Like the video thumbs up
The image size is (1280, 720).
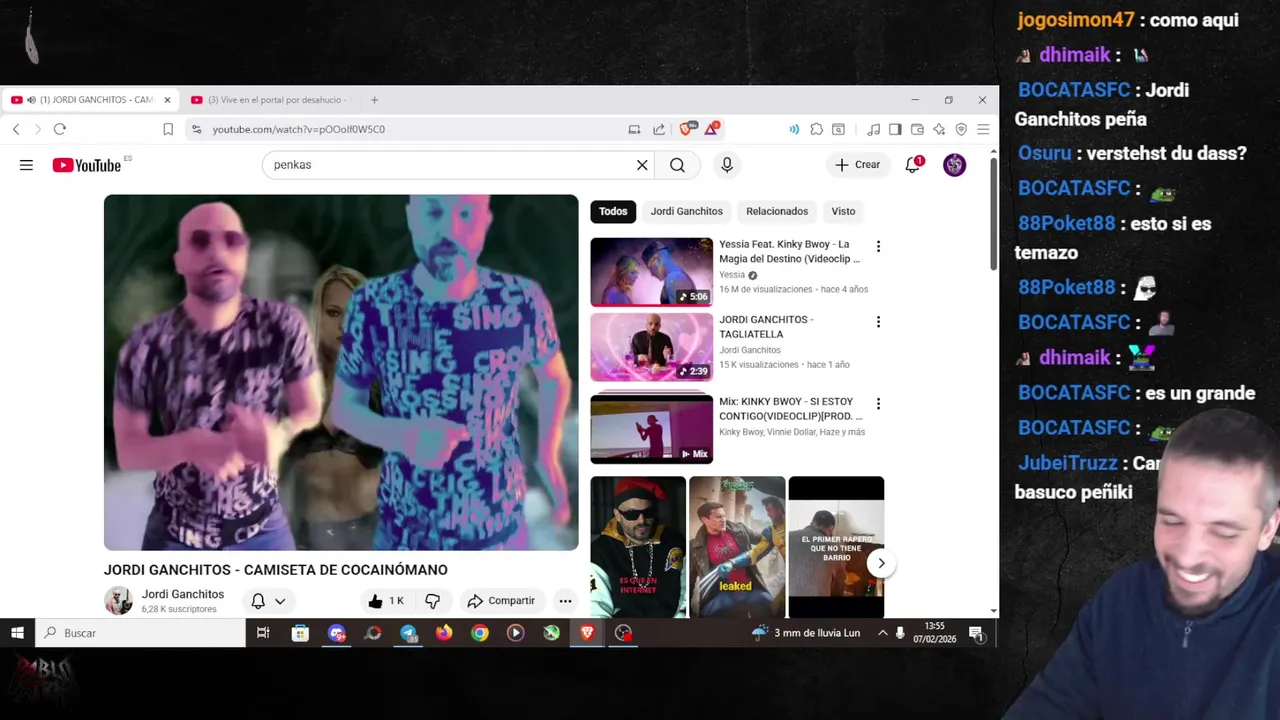tap(387, 601)
